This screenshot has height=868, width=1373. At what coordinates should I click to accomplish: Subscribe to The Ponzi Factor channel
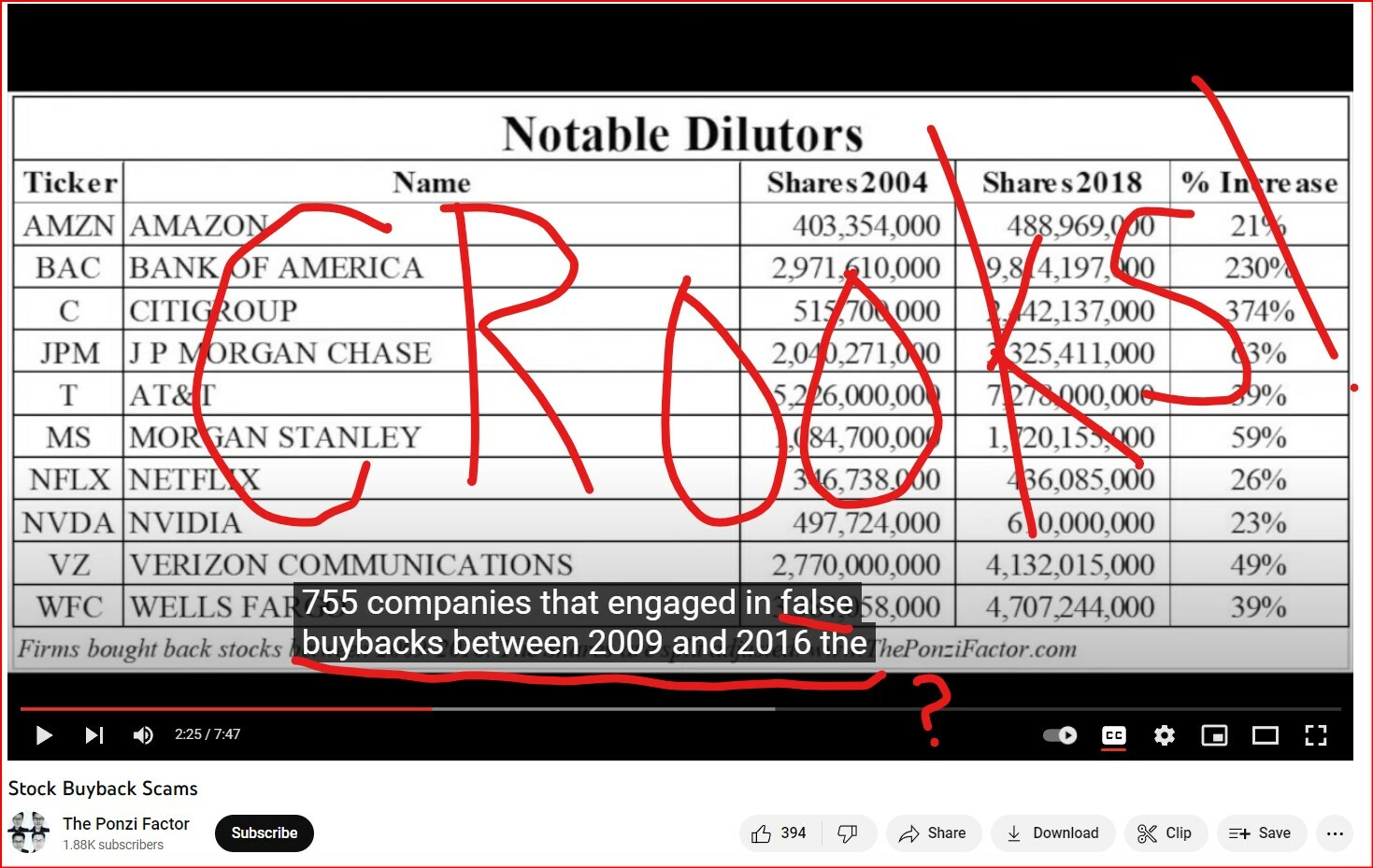point(265,833)
